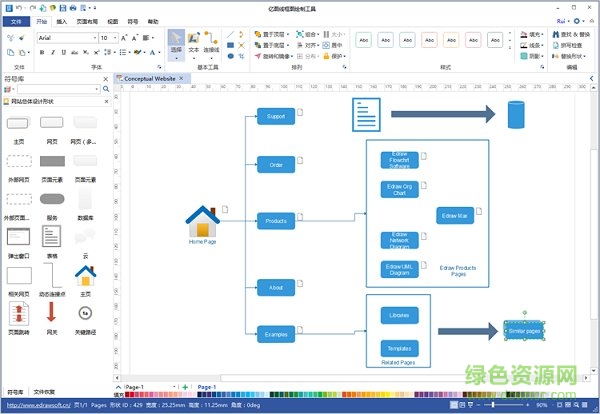Apply the first Abc style preset
The width and height of the screenshot is (600, 414).
pyautogui.click(x=364, y=40)
